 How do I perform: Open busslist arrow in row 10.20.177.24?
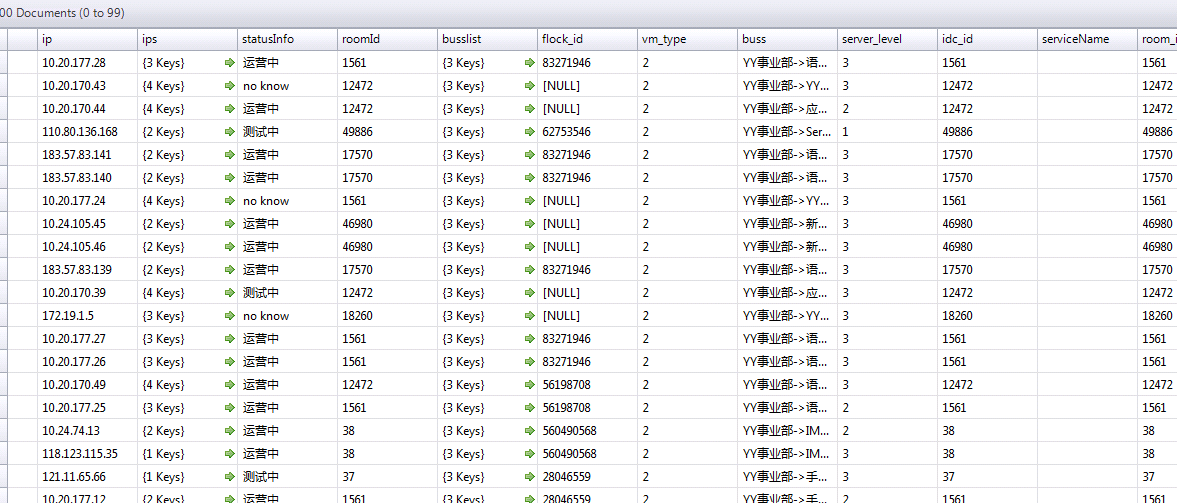529,201
